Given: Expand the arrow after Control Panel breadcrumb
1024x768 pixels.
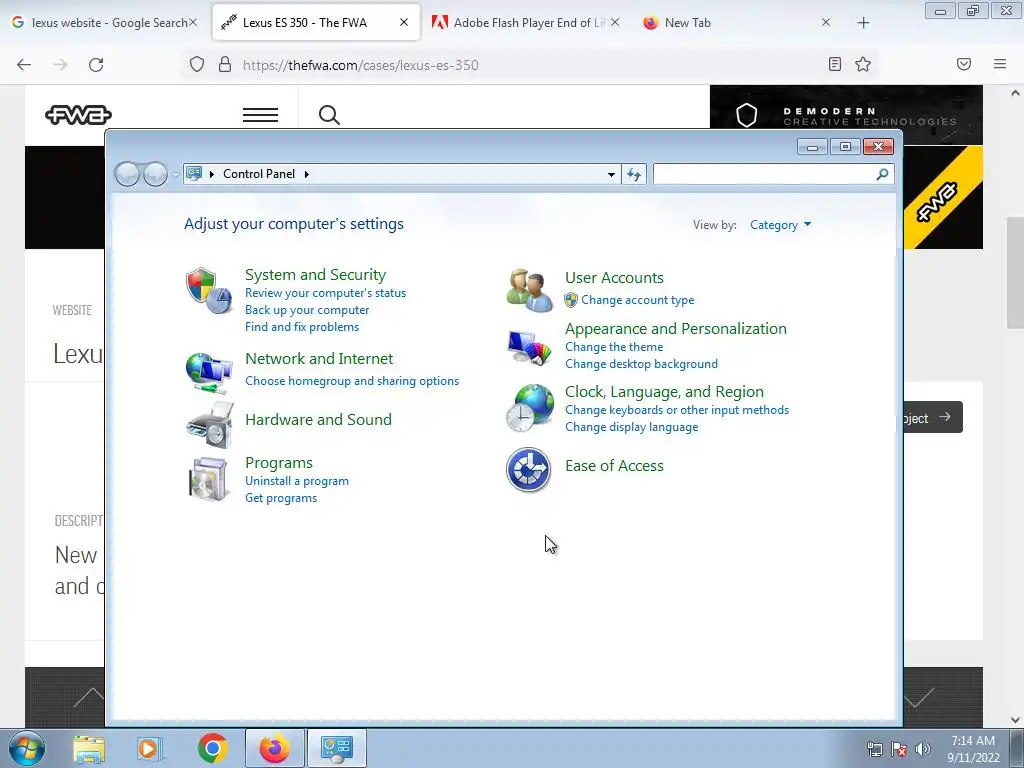Looking at the screenshot, I should pyautogui.click(x=306, y=174).
